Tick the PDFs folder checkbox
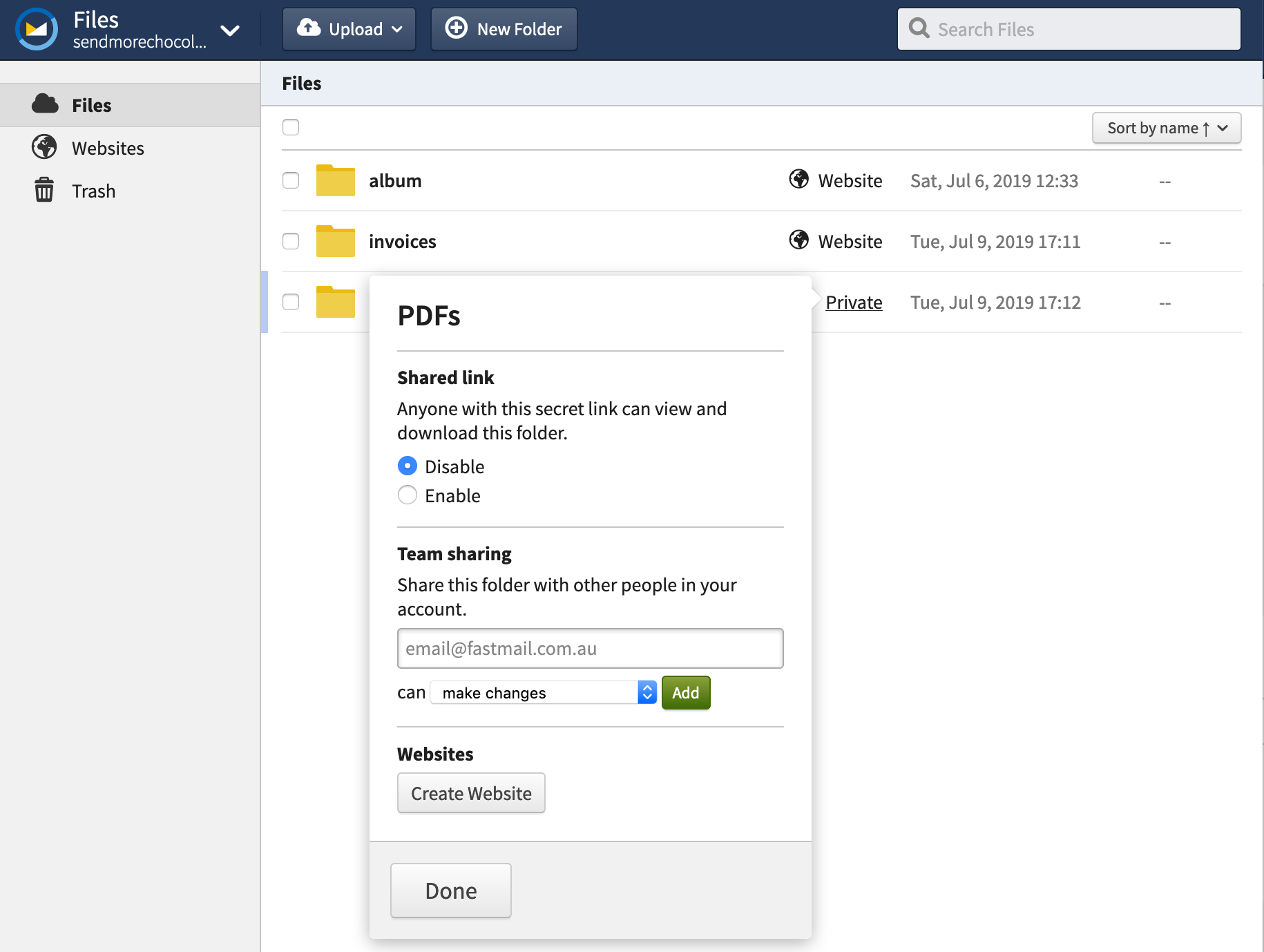Image resolution: width=1264 pixels, height=952 pixels. tap(291, 302)
